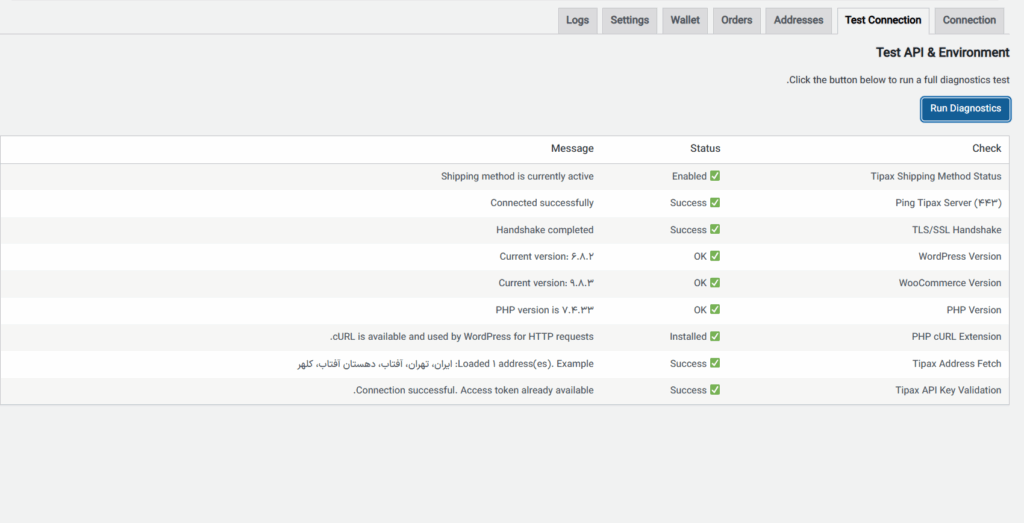Click WordPress current version message
1024x523 pixels.
coord(547,257)
